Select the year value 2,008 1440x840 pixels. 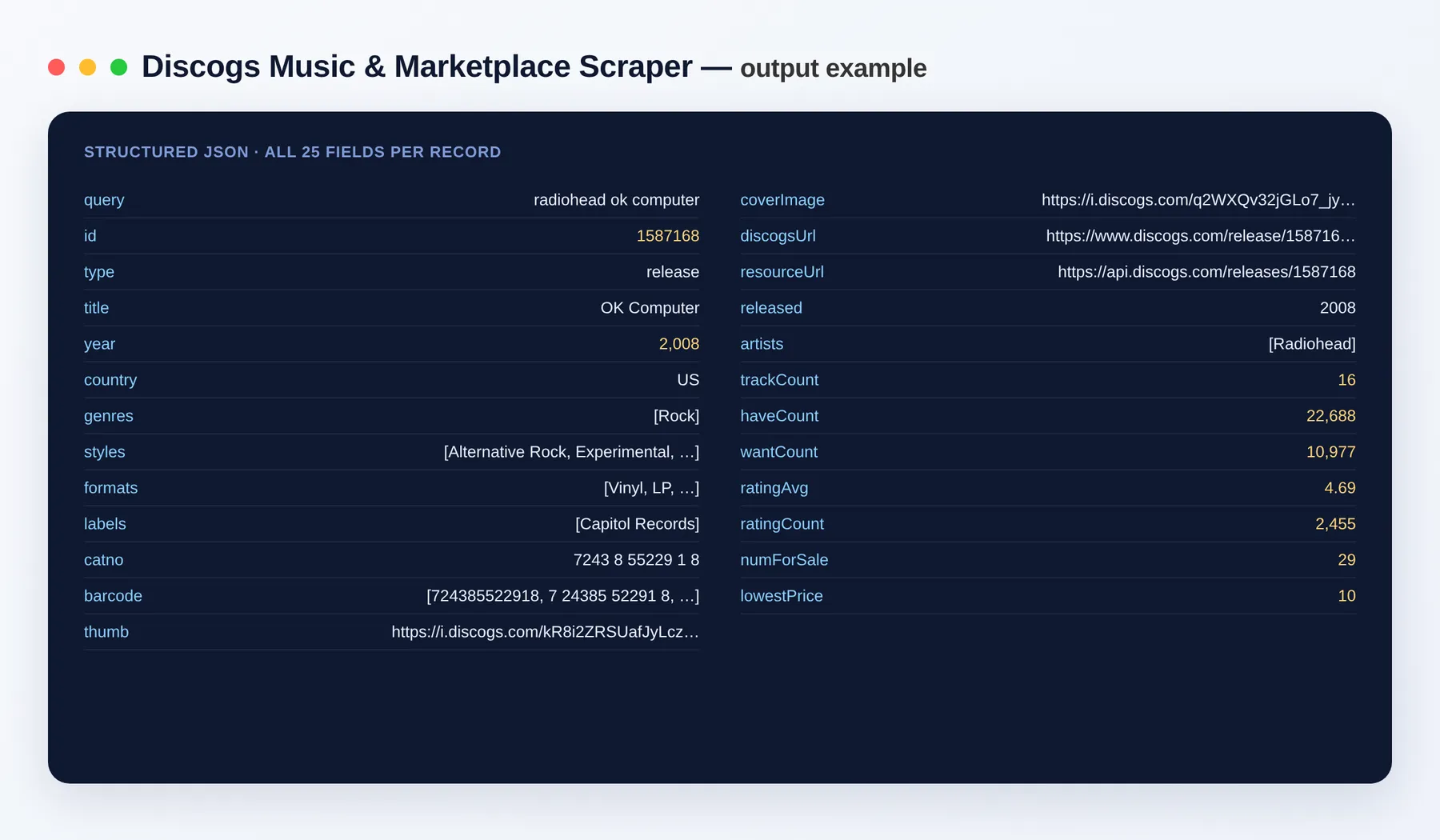(x=678, y=344)
